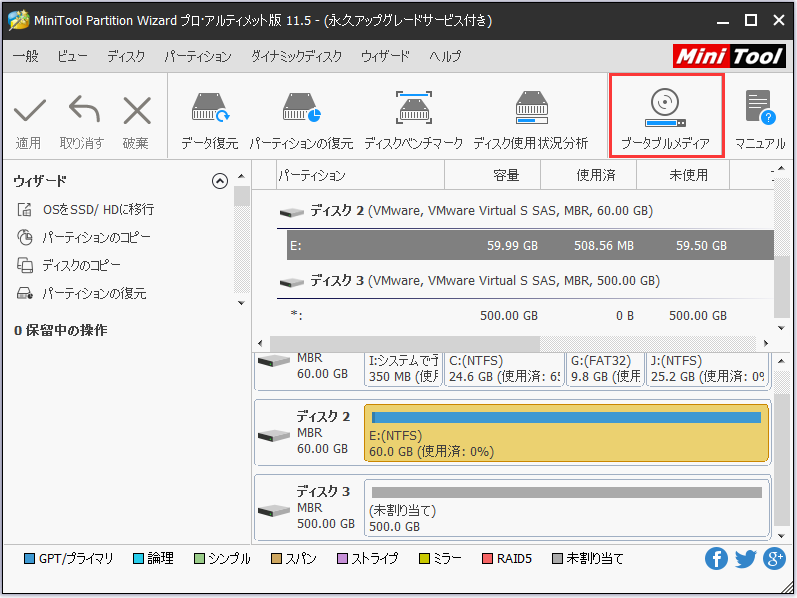
Task: Collapse the ウィザード panel chevron
Action: tap(220, 181)
